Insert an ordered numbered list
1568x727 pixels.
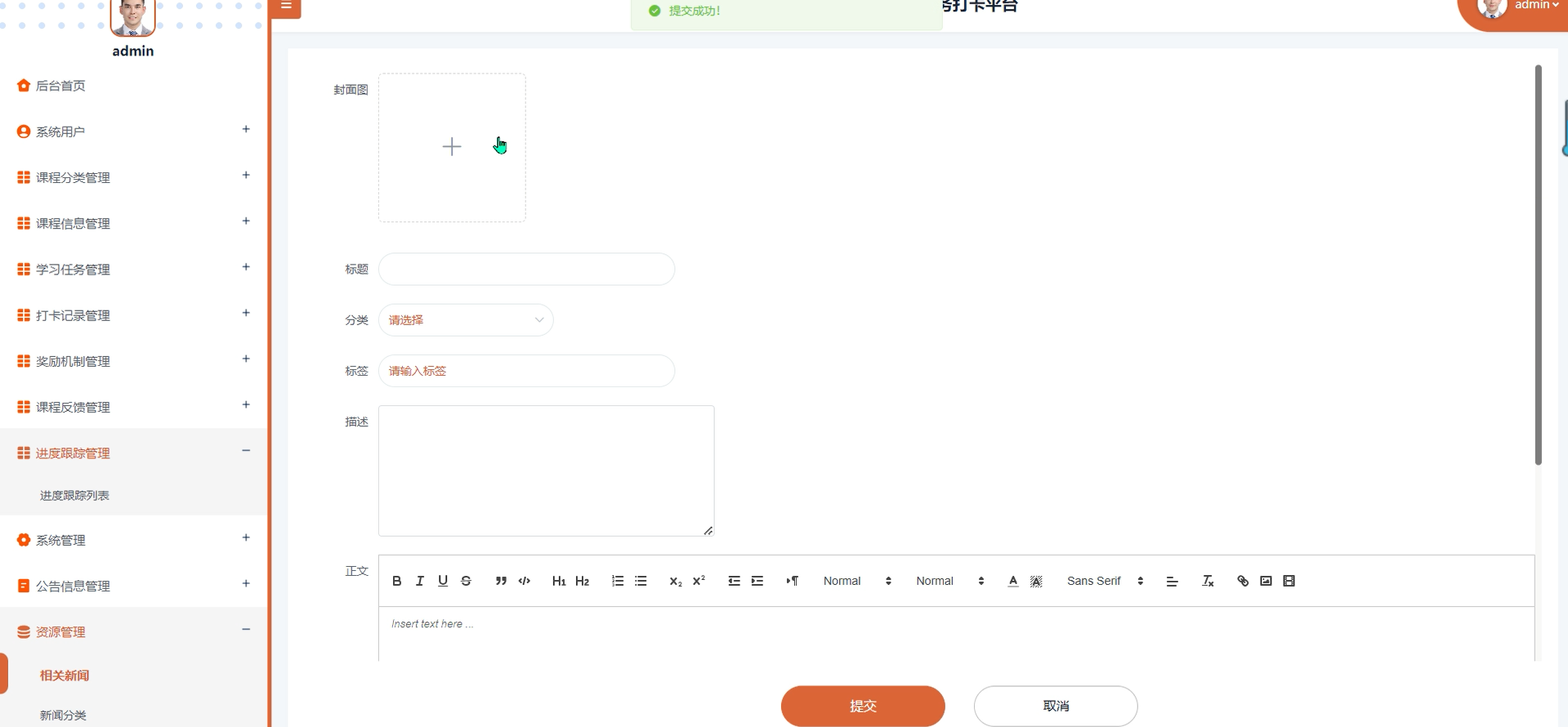tap(618, 581)
